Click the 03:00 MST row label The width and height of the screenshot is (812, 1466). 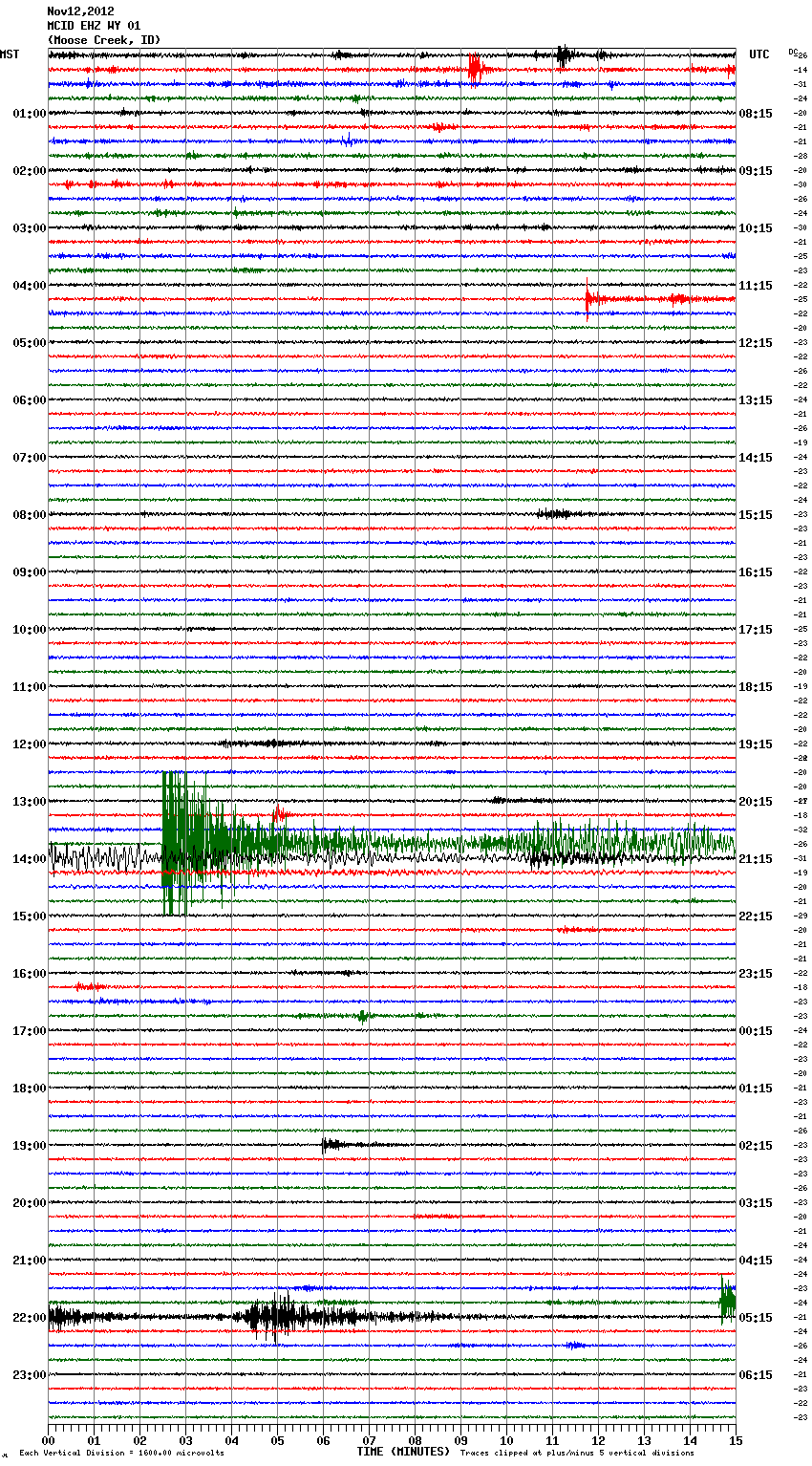[x=30, y=228]
